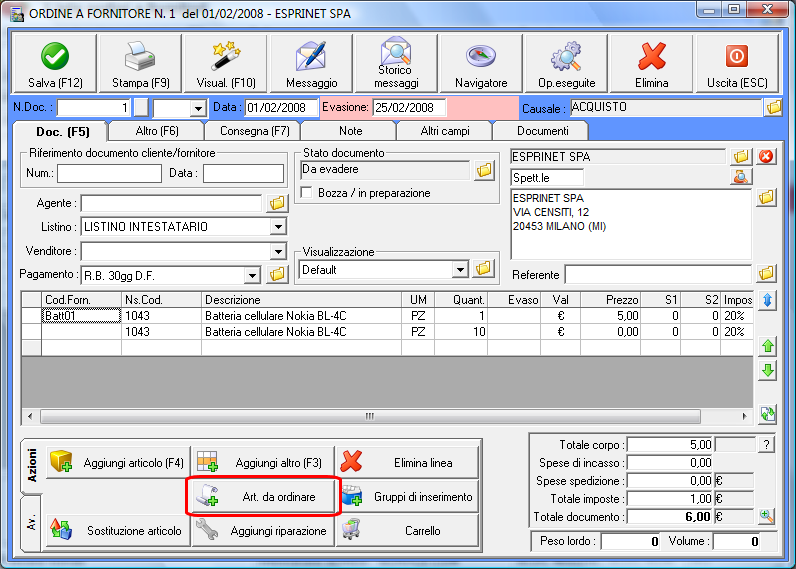Screen dimensions: 796x569
Task: Open the Altri campi tab
Action: tap(445, 131)
